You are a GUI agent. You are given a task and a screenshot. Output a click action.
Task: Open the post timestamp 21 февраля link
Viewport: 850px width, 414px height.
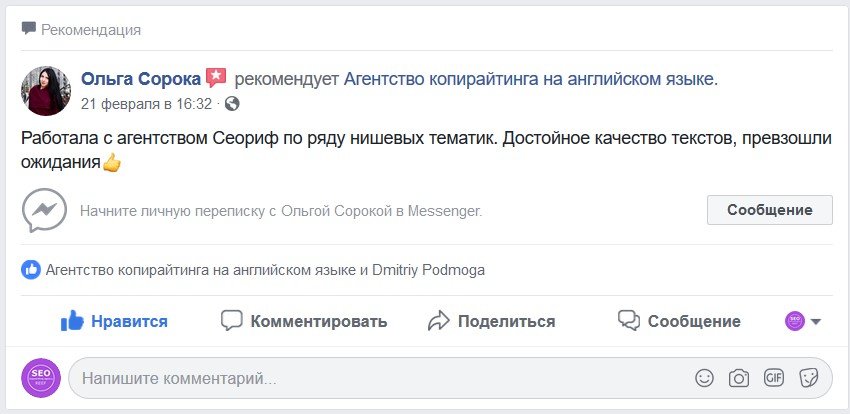[146, 103]
